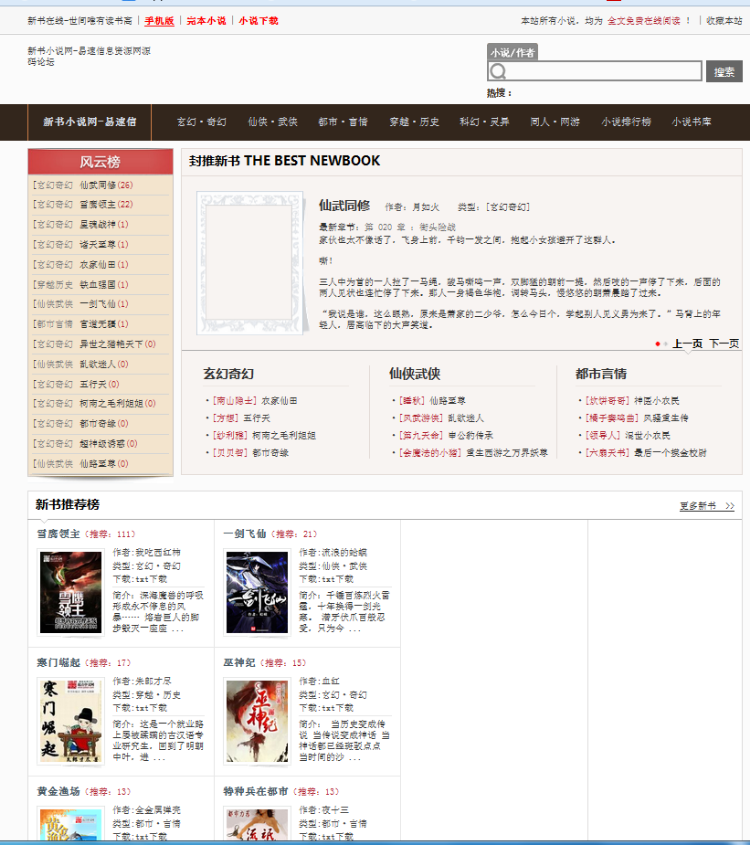Open 小说排行榜 in the nav bar
750x845 pixels.
tap(626, 122)
